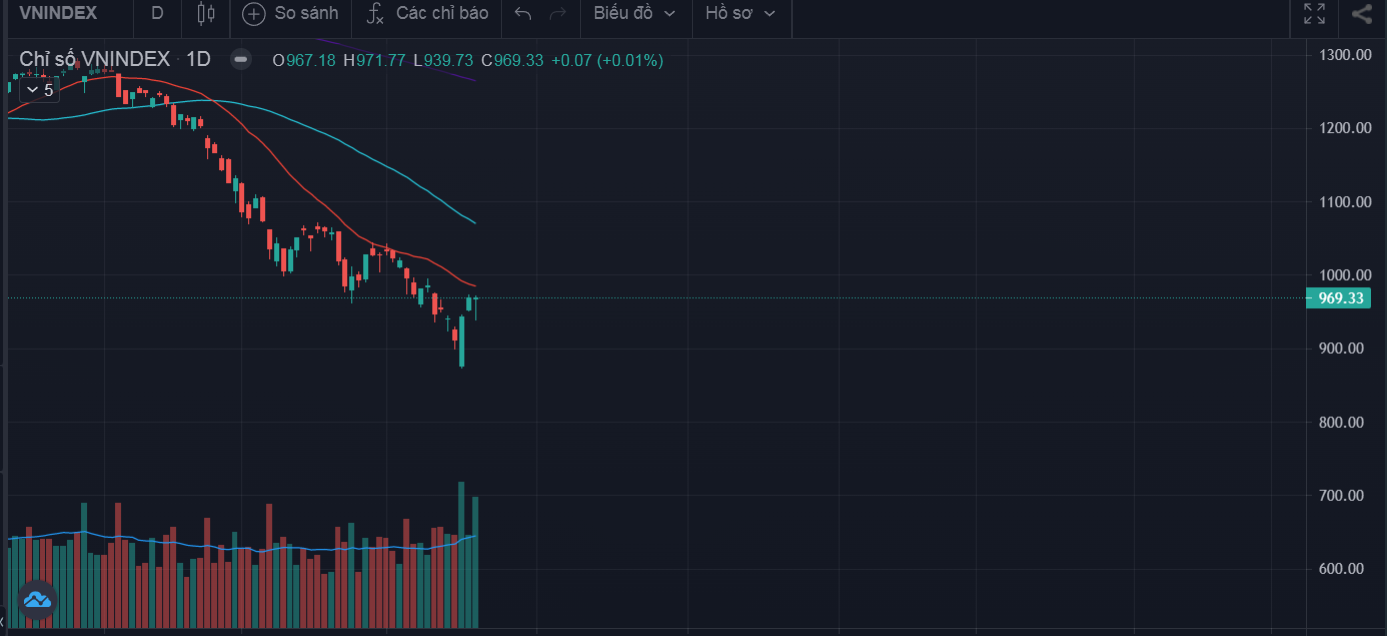Undo the last chart action
The image size is (1387, 636).
tap(522, 14)
